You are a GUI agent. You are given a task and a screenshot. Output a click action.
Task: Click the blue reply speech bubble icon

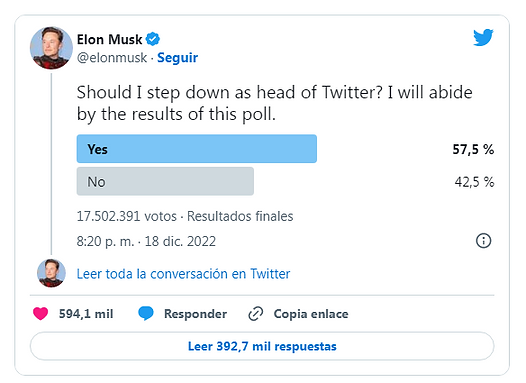point(146,314)
